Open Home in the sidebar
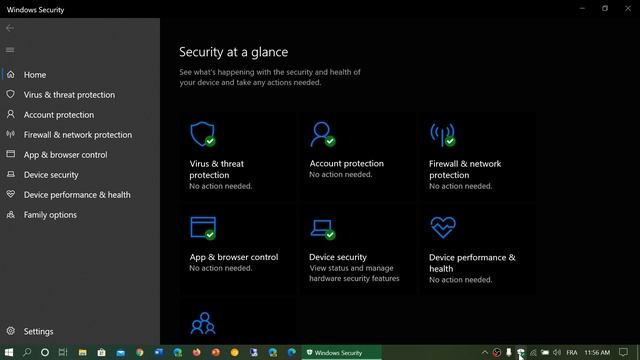 click(x=80, y=75)
